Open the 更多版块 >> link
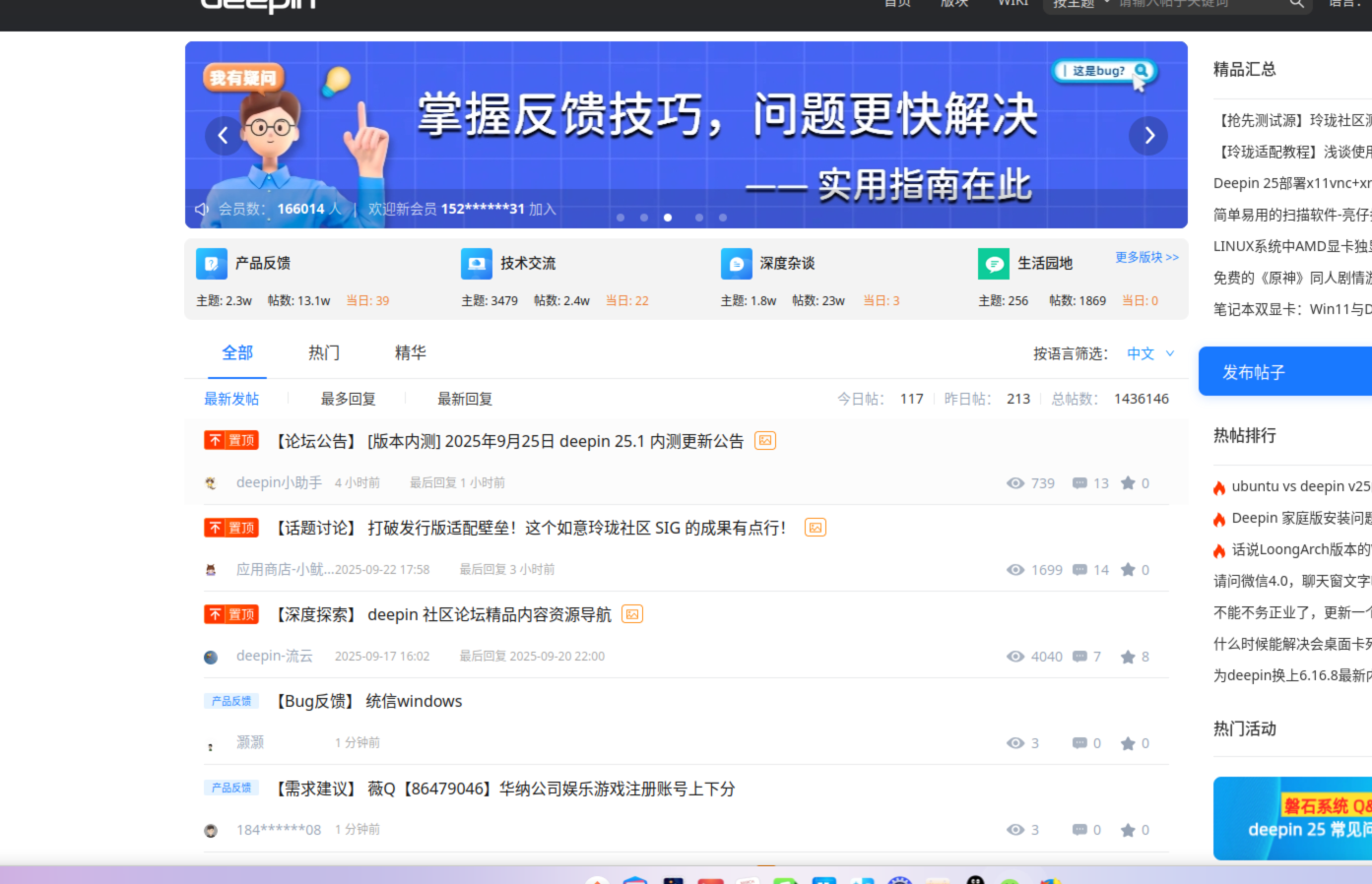The height and width of the screenshot is (884, 1372). point(1146,257)
